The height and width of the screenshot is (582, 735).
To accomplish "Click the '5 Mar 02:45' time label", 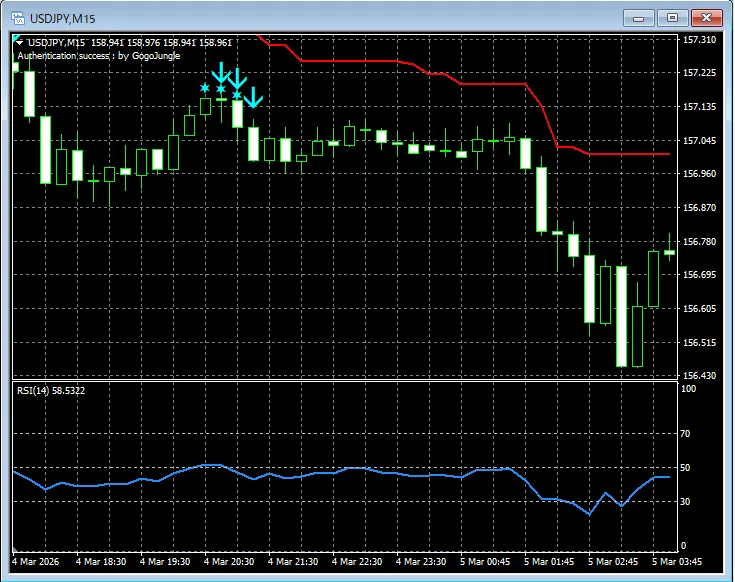I will 613,561.
